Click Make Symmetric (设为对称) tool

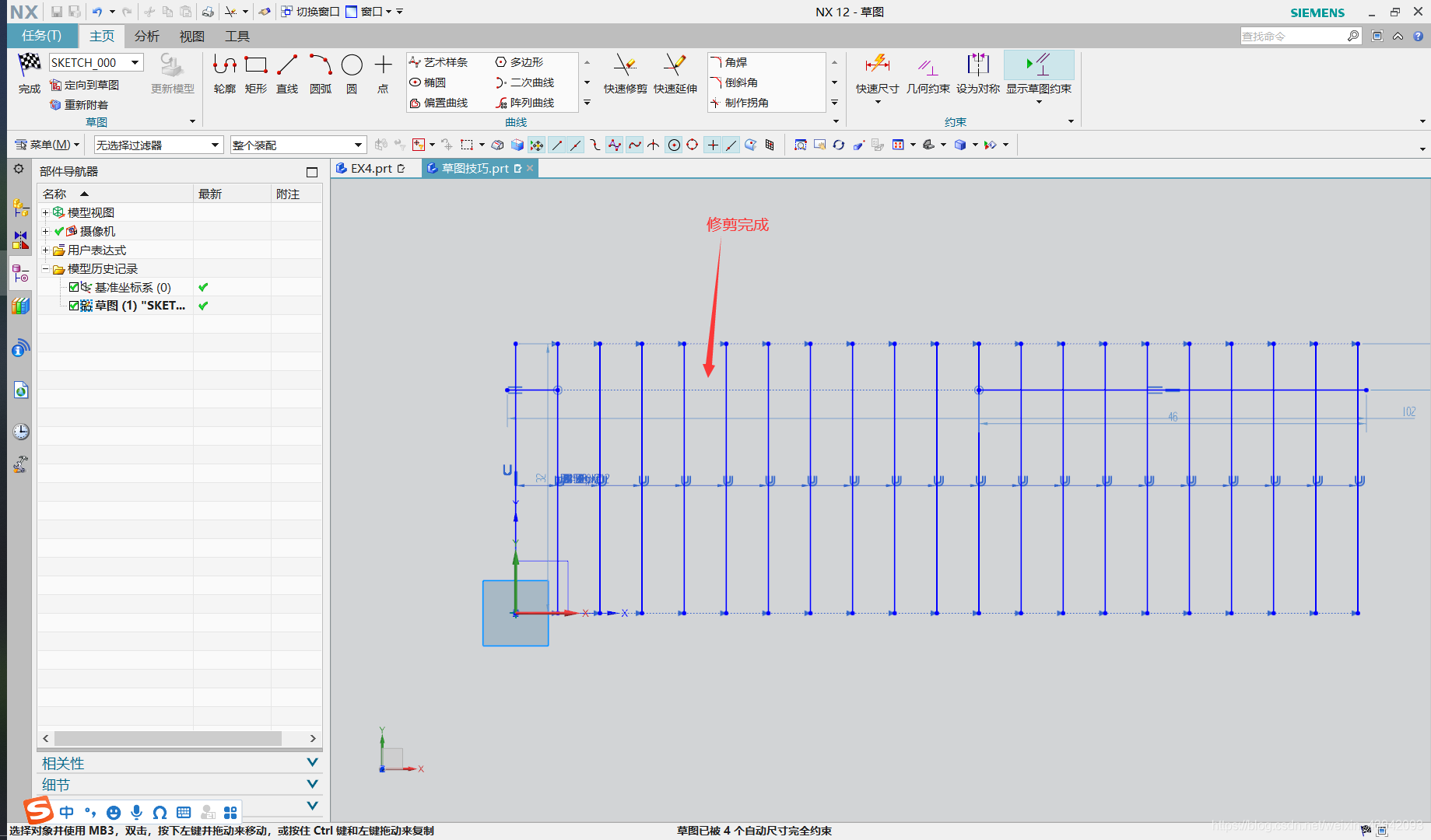(978, 74)
